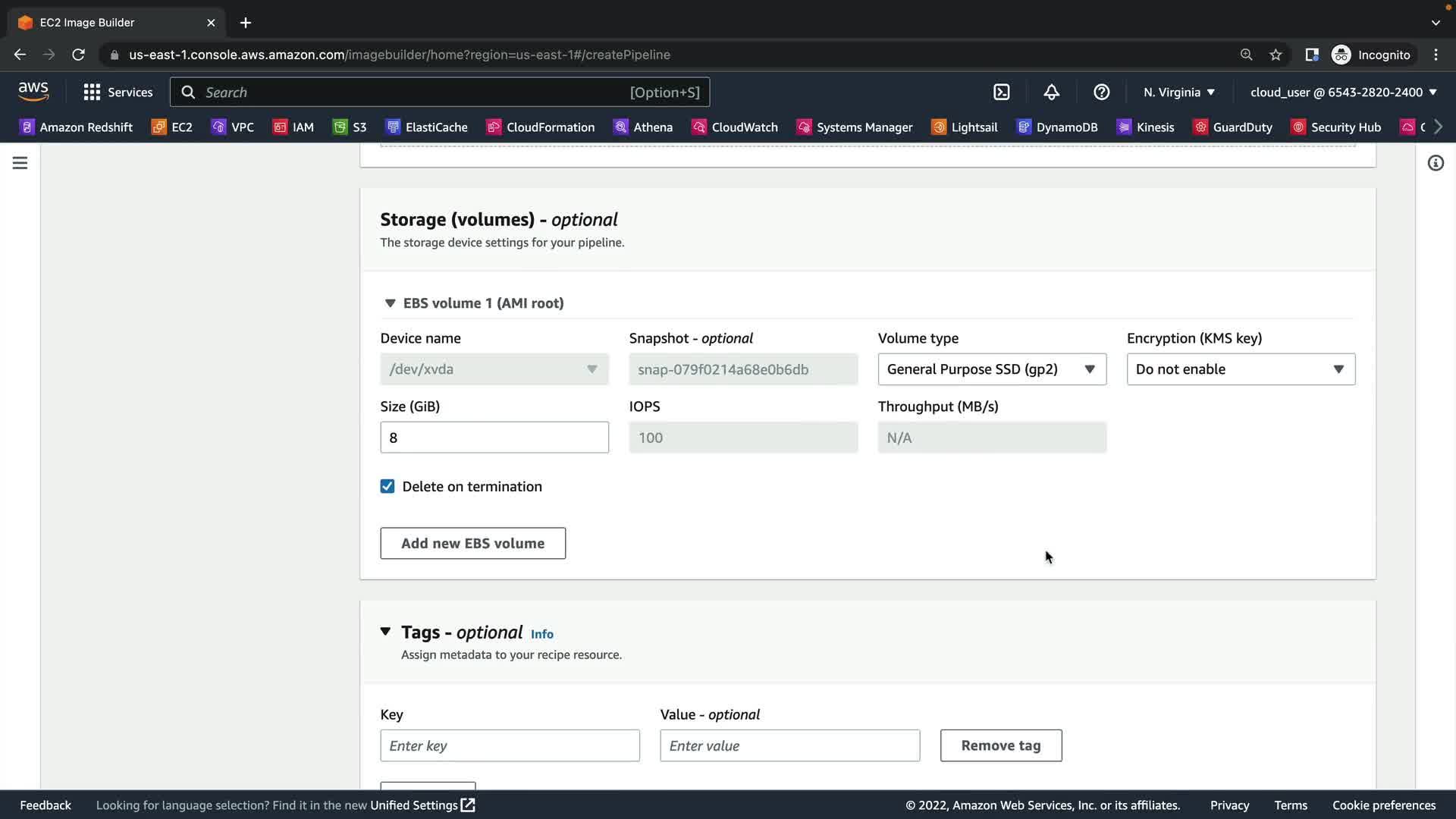The height and width of the screenshot is (819, 1456).
Task: Collapse the EBS volume 1 section
Action: coord(390,303)
